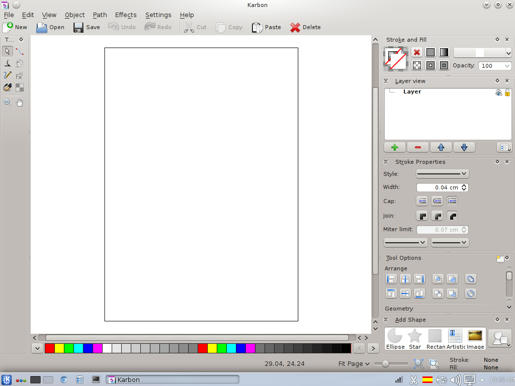This screenshot has height=386, width=515.
Task: Align vertical centers in Arrange section
Action: point(405,293)
